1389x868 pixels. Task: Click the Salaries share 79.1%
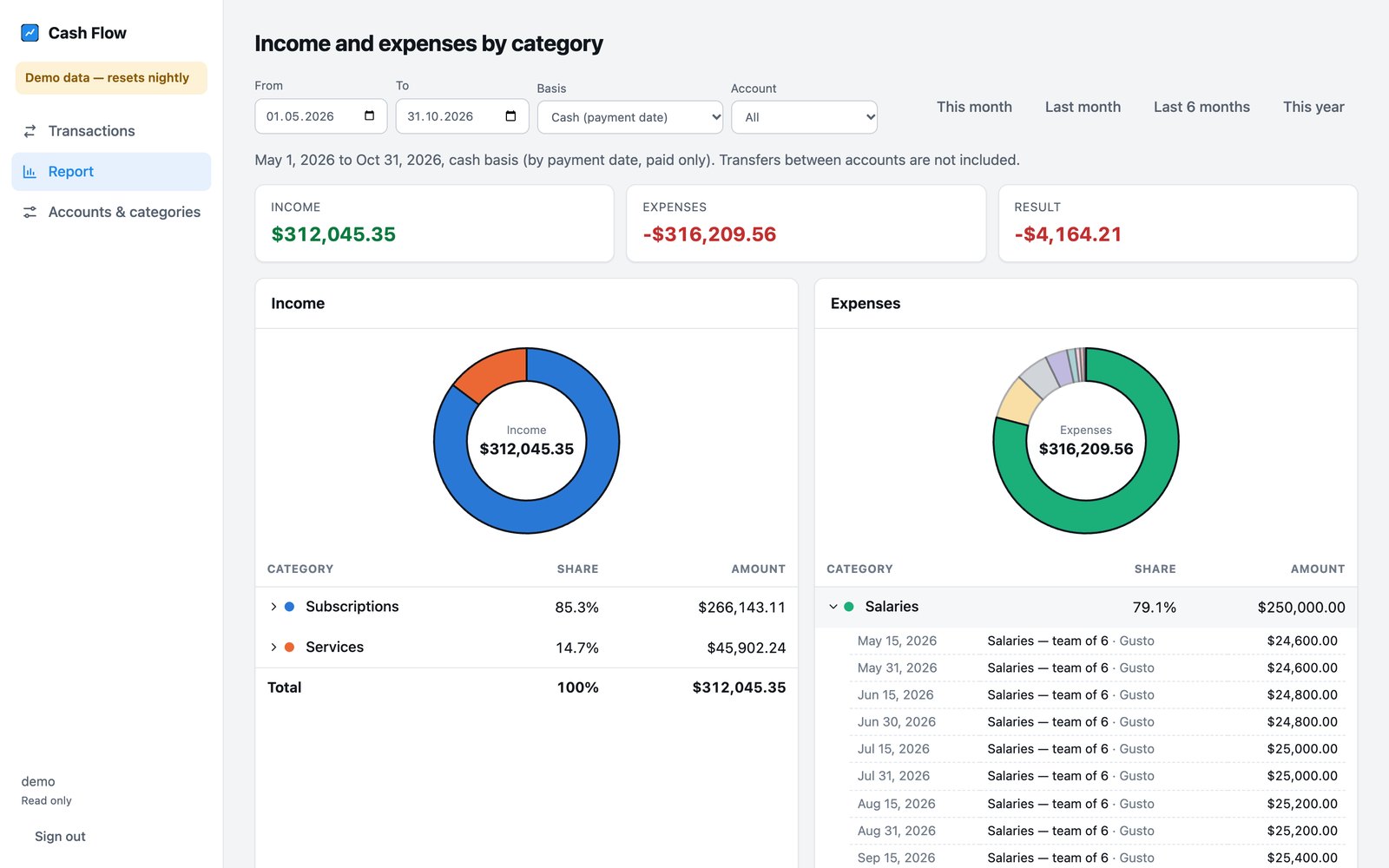[x=1154, y=608]
